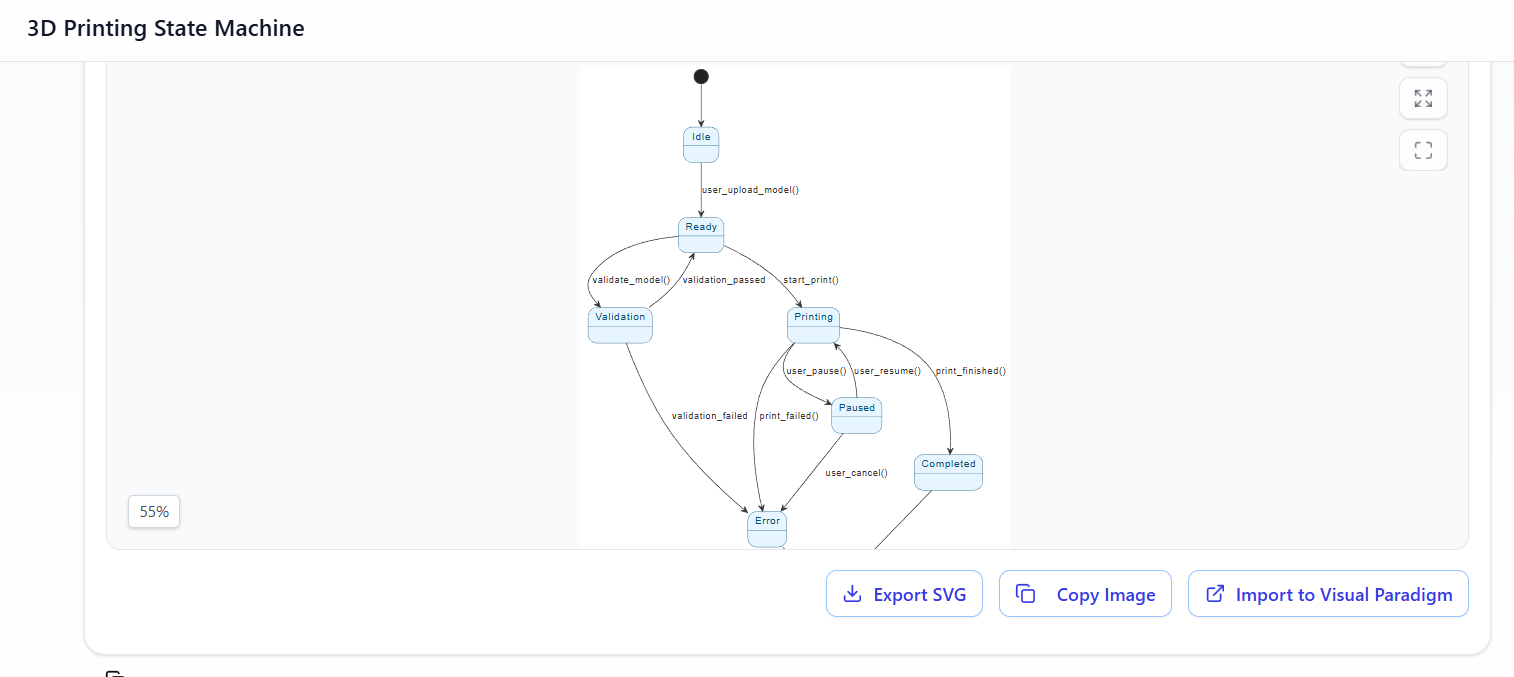Screen dimensions: 1514x677
Task: Select the Error state node
Action: (767, 529)
